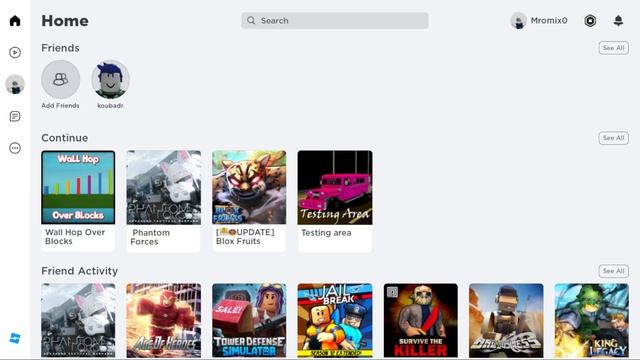The image size is (640, 360).
Task: Open Phantom Forces thumbnail in Continue
Action: 164,187
